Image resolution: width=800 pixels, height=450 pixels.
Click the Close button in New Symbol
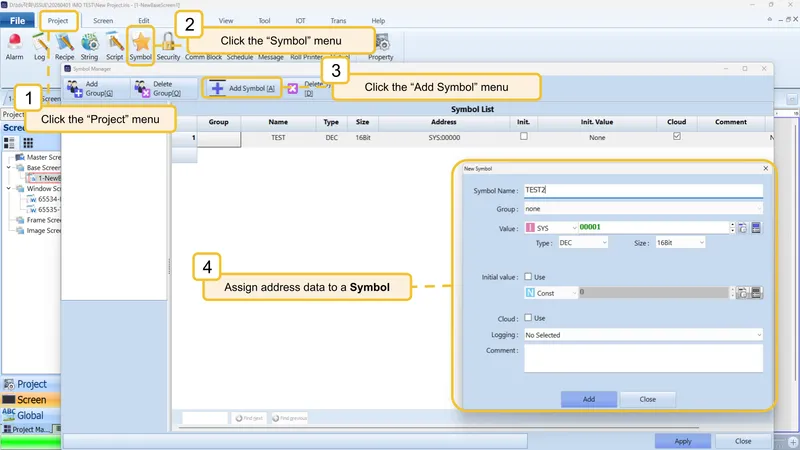coord(647,399)
